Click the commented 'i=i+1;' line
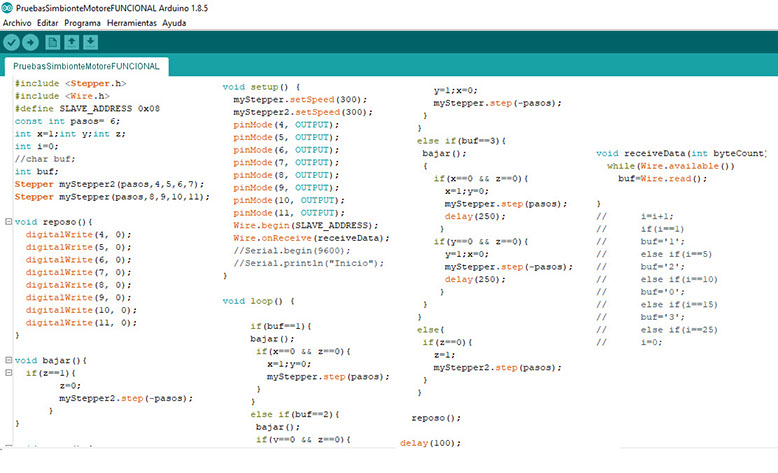Screen dimensions: 778x473 point(657,216)
